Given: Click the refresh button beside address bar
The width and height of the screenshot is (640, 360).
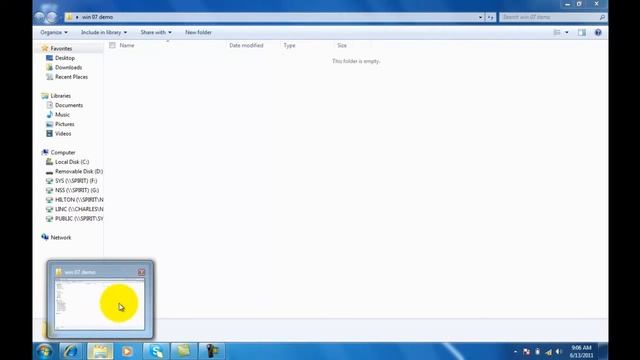Looking at the screenshot, I should [490, 17].
